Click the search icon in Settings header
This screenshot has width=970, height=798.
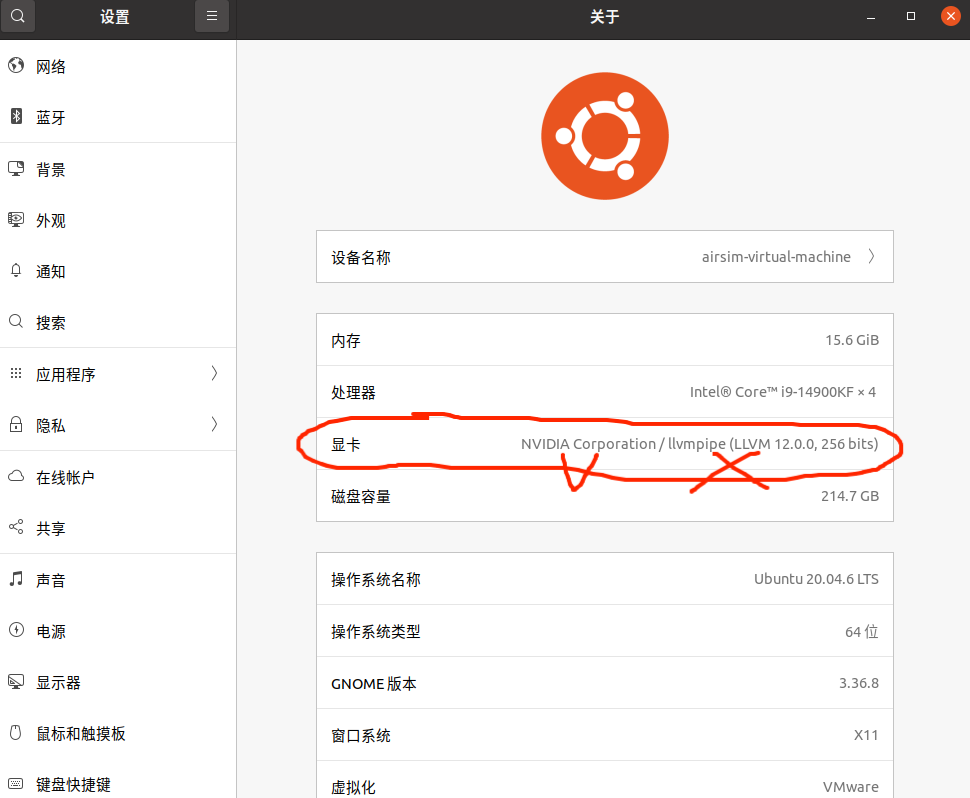18,16
